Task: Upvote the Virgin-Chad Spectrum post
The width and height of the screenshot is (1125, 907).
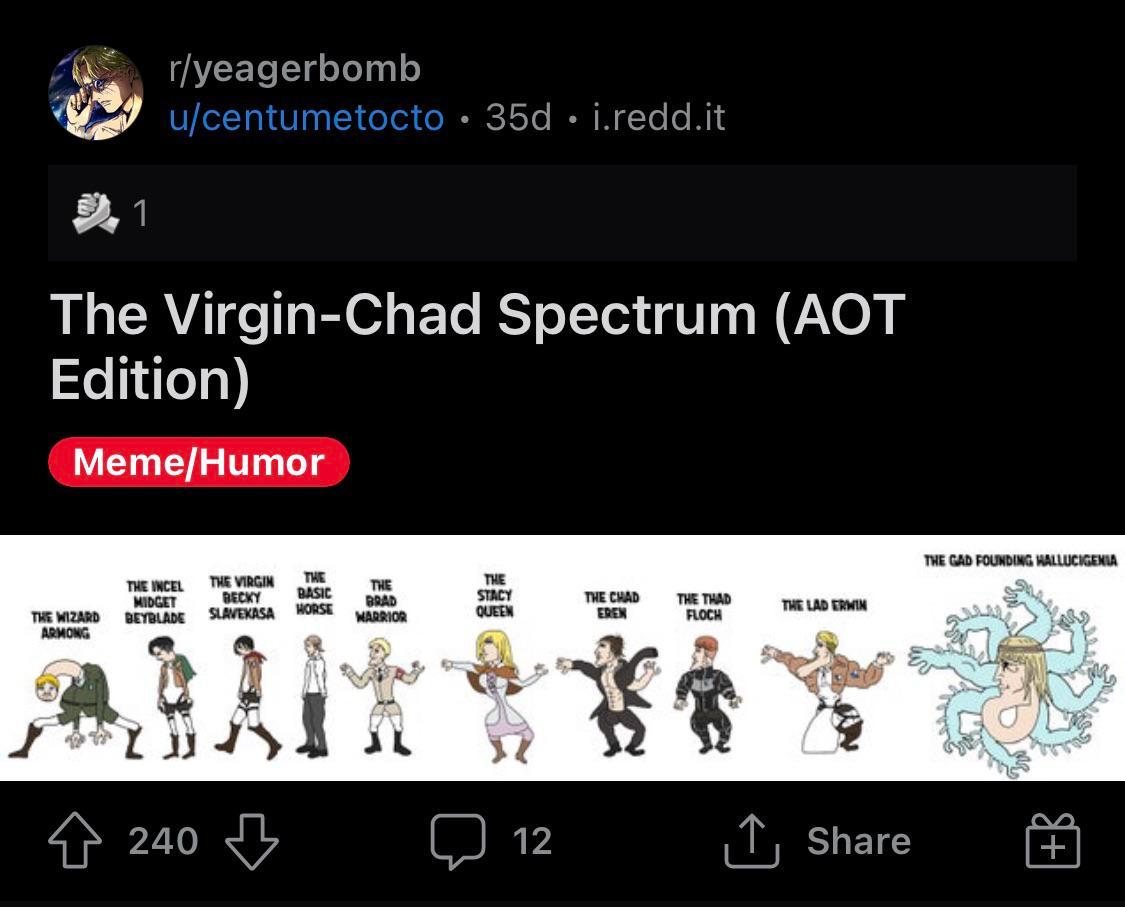Action: 75,841
